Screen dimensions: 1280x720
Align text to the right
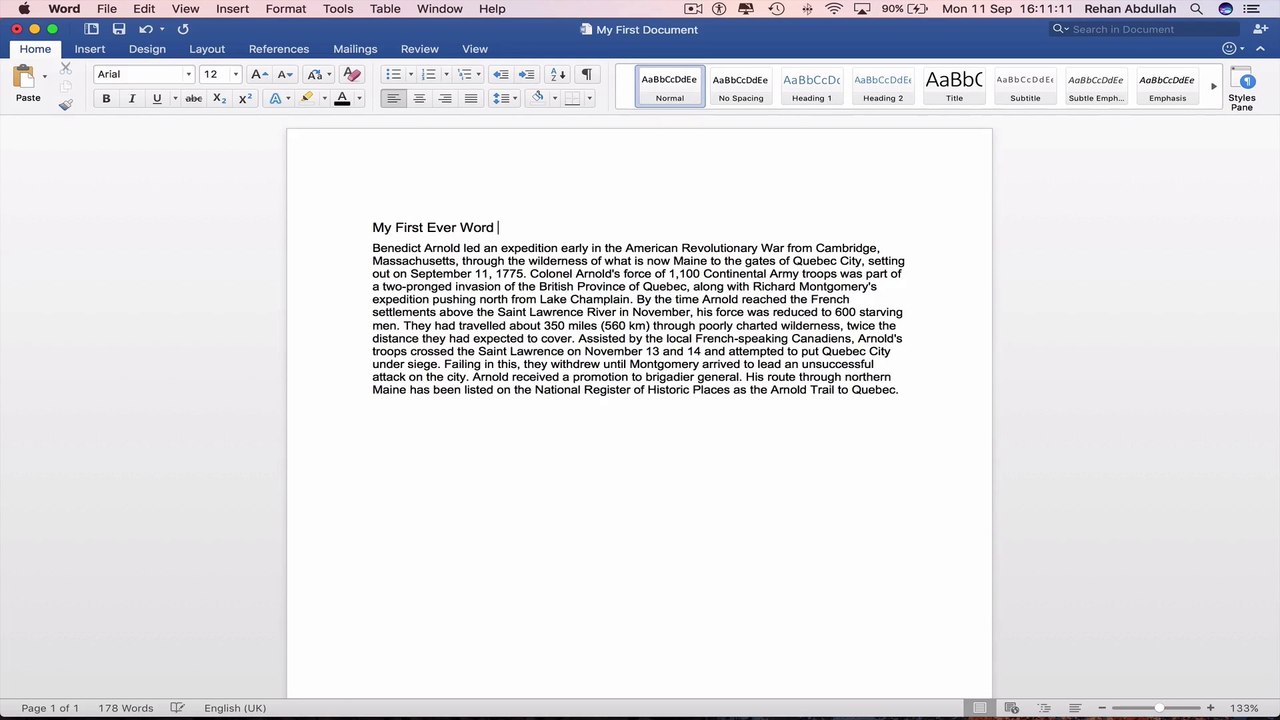(445, 98)
